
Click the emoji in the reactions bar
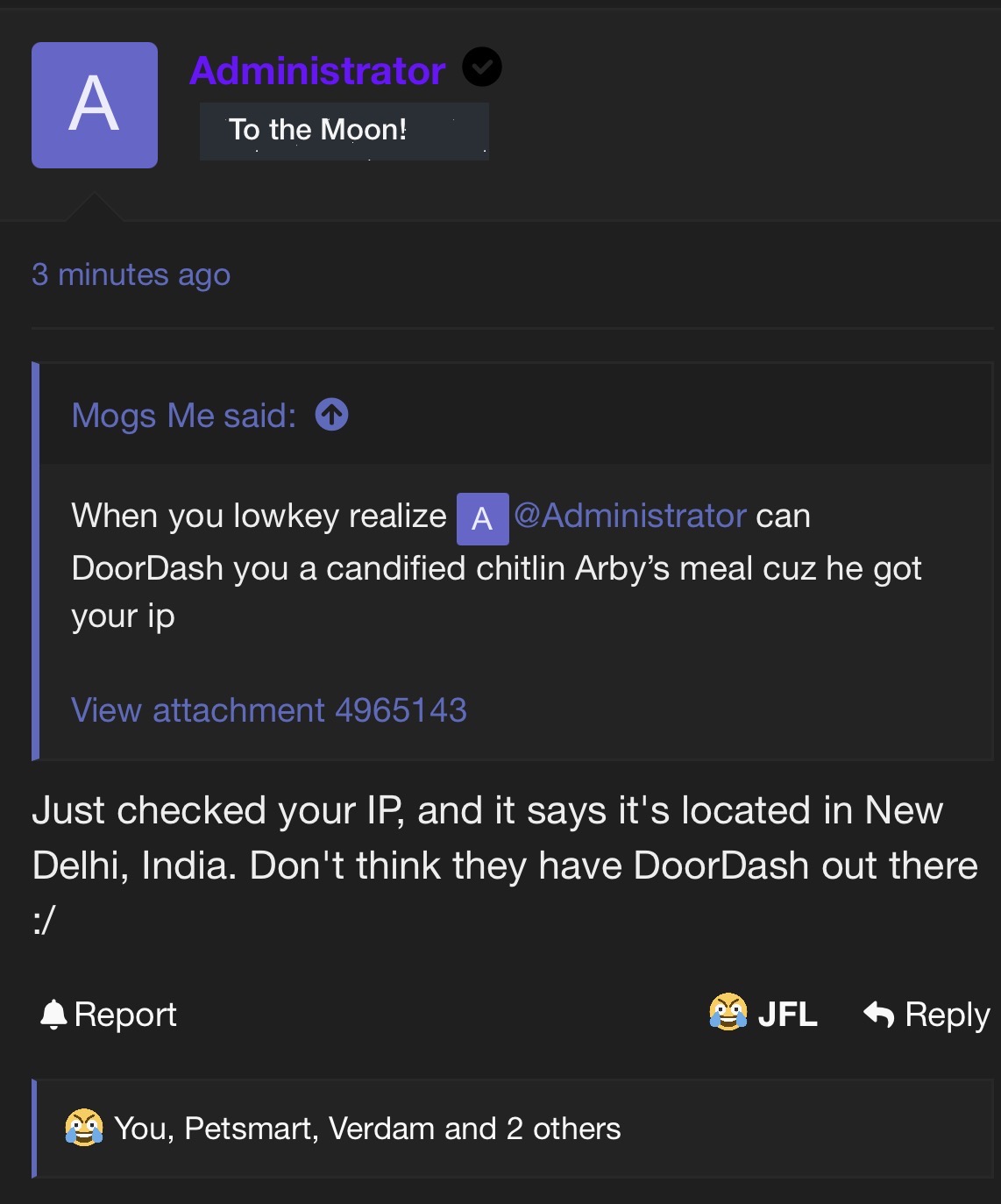click(x=84, y=1128)
